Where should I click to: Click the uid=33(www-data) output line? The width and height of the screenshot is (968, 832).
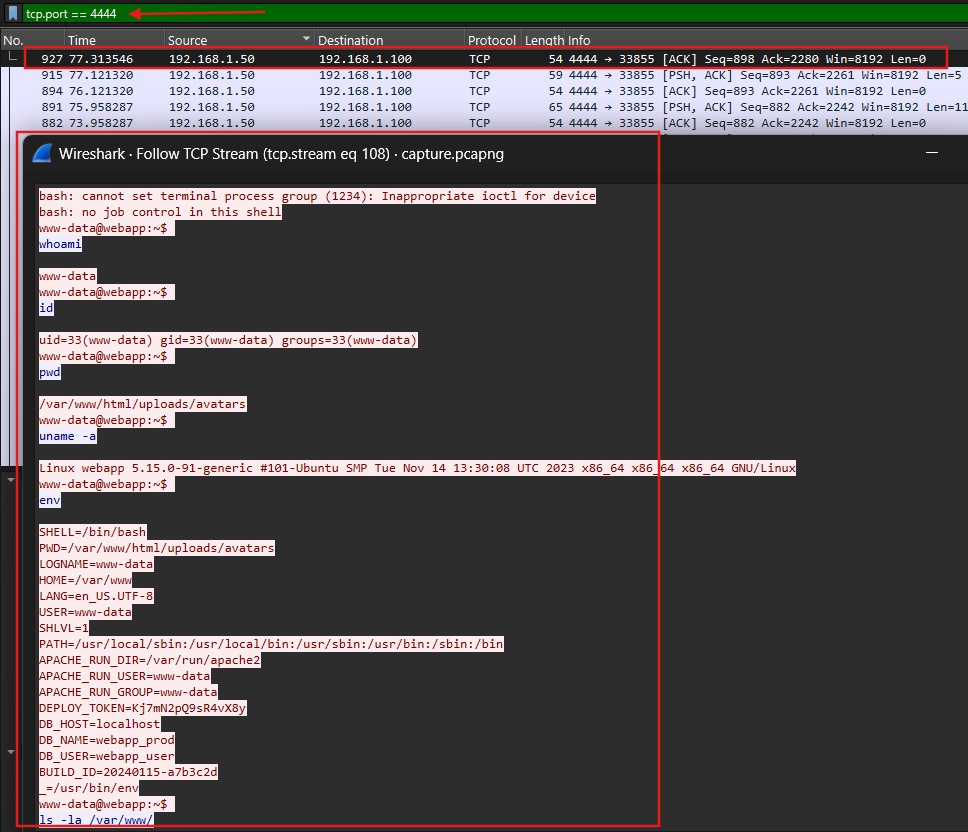tap(228, 340)
